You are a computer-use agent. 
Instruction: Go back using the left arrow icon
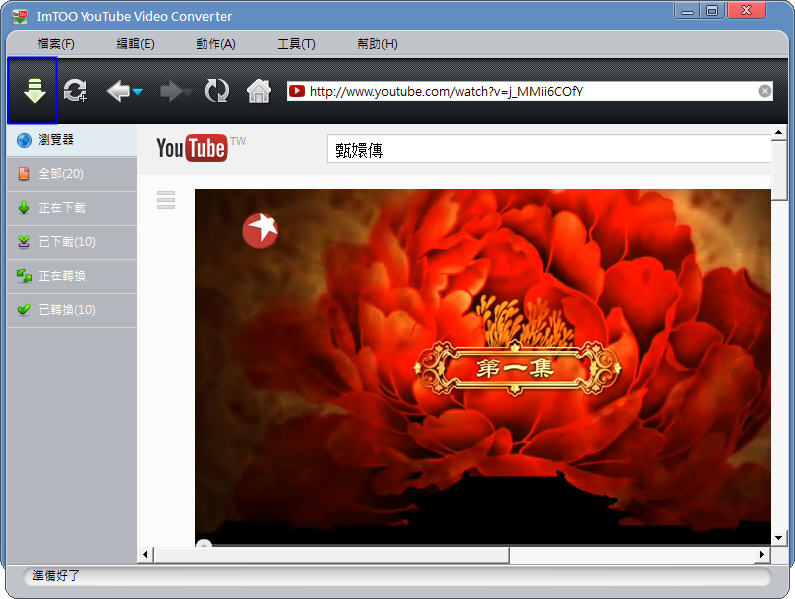click(118, 91)
